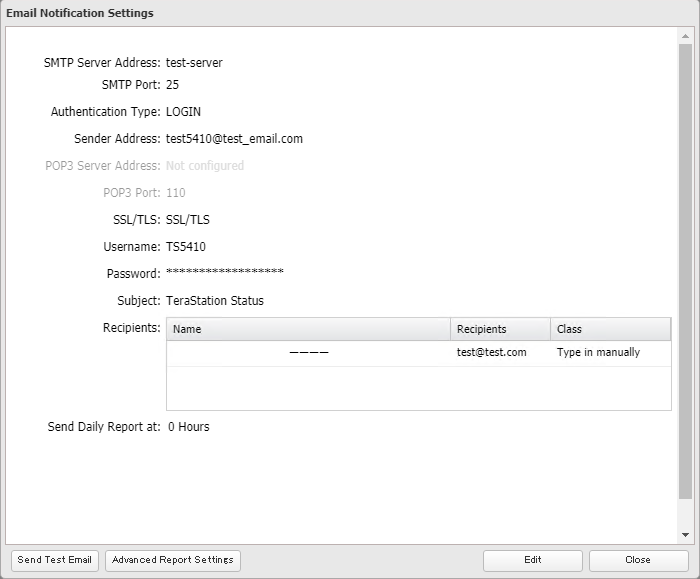Click the LOGIN authentication type value
The width and height of the screenshot is (700, 579).
[183, 112]
